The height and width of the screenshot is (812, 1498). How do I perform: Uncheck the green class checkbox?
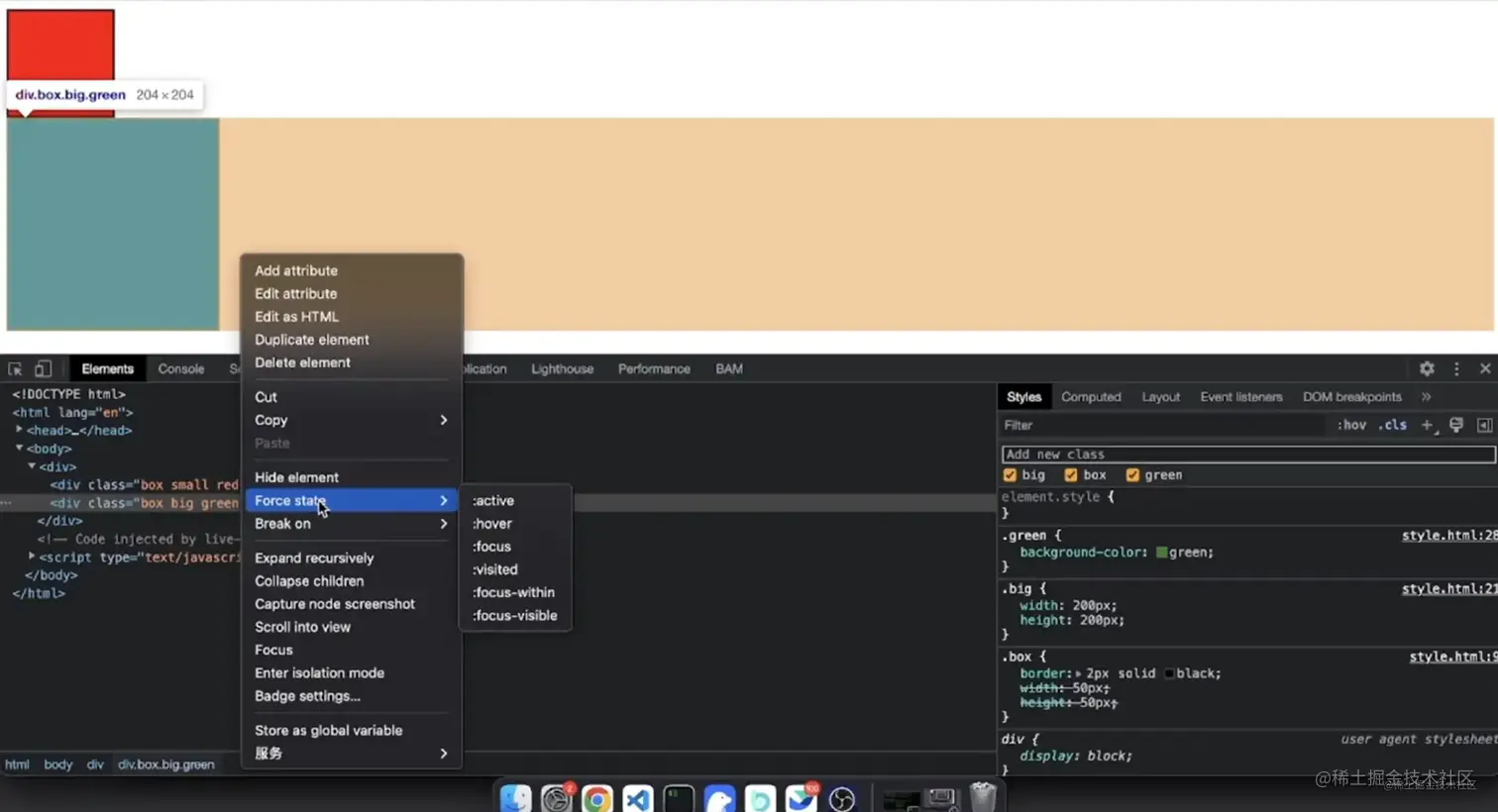(x=1132, y=475)
